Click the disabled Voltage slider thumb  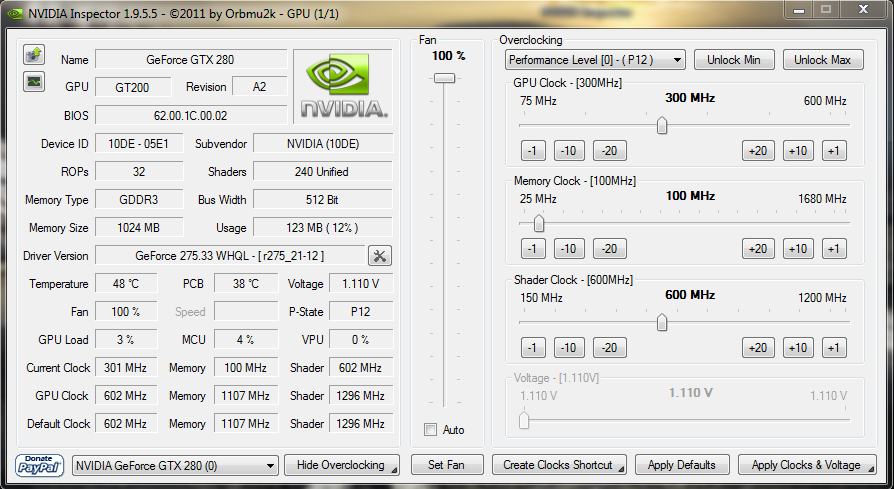tap(524, 421)
